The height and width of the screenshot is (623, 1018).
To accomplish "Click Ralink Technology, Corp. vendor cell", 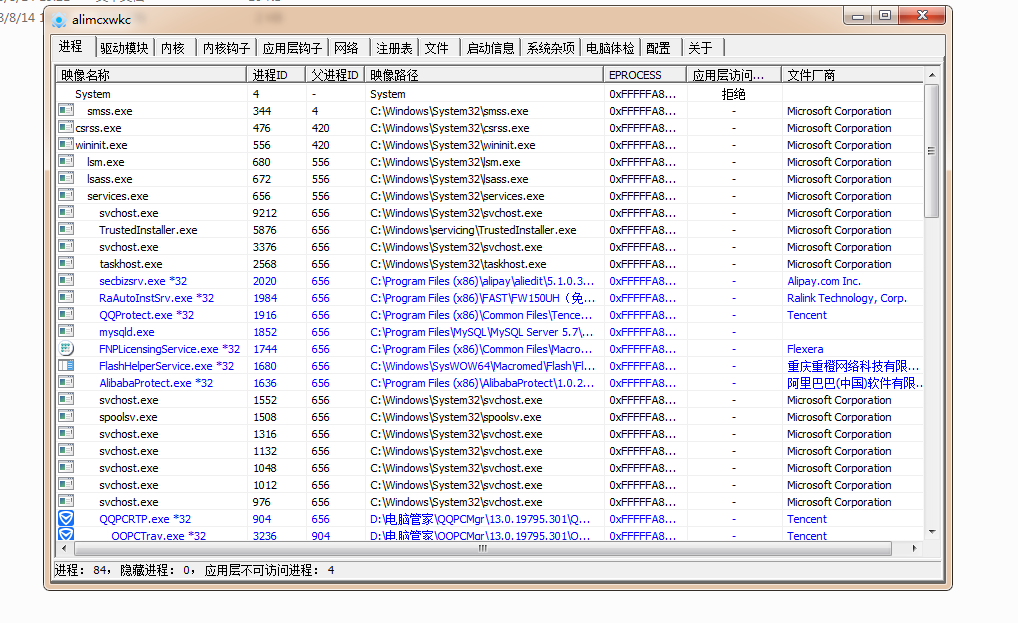I will [x=847, y=298].
